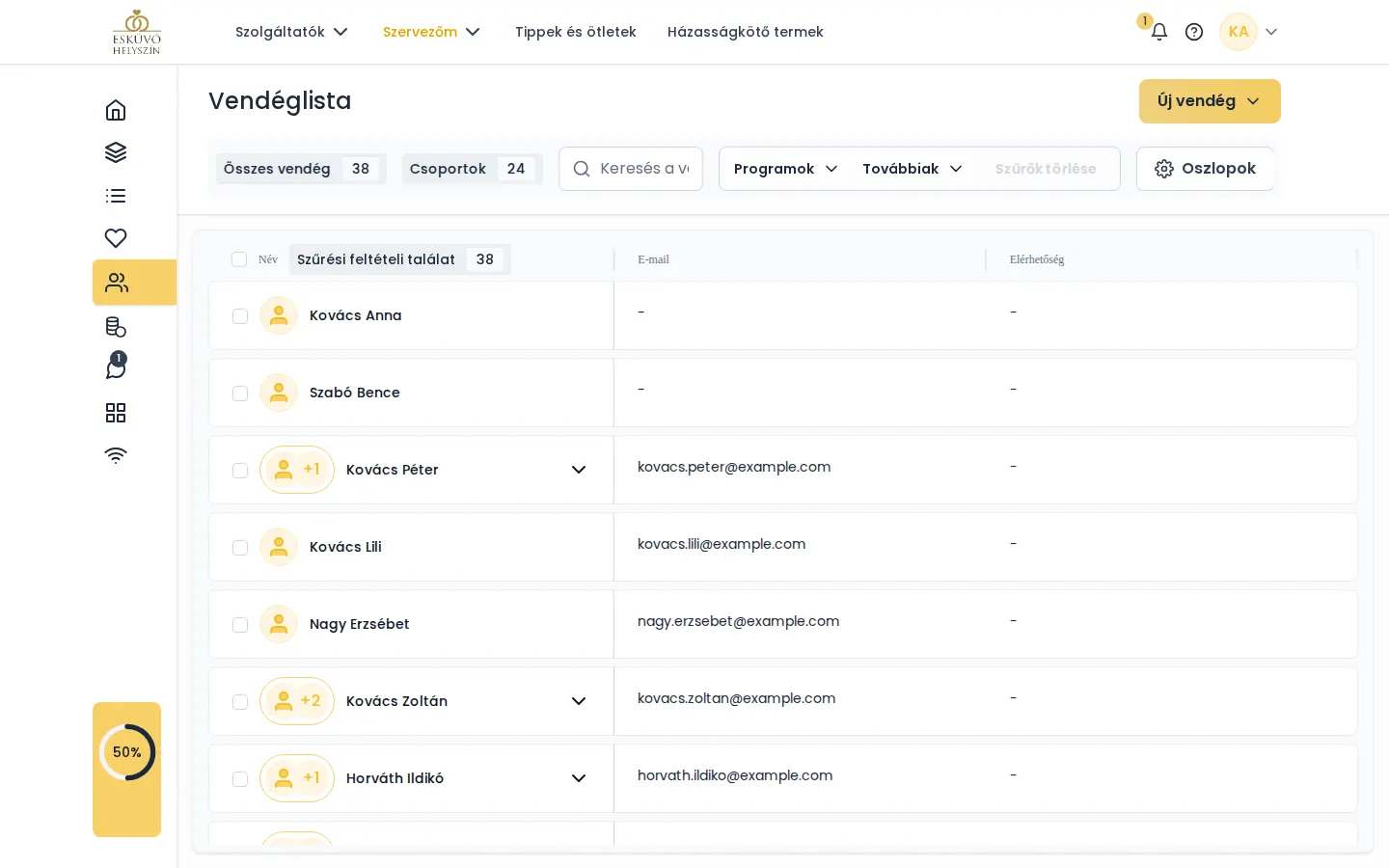Click Kovács Péter's +1 group avatar
The height and width of the screenshot is (868, 1389).
coord(297,470)
